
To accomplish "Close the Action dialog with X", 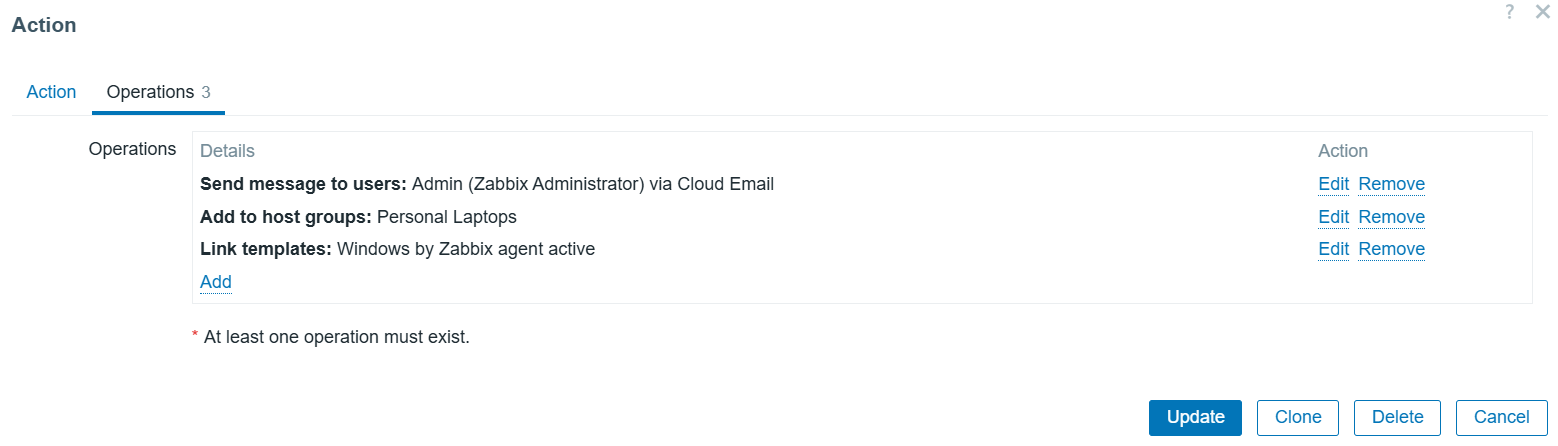I will click(1542, 13).
